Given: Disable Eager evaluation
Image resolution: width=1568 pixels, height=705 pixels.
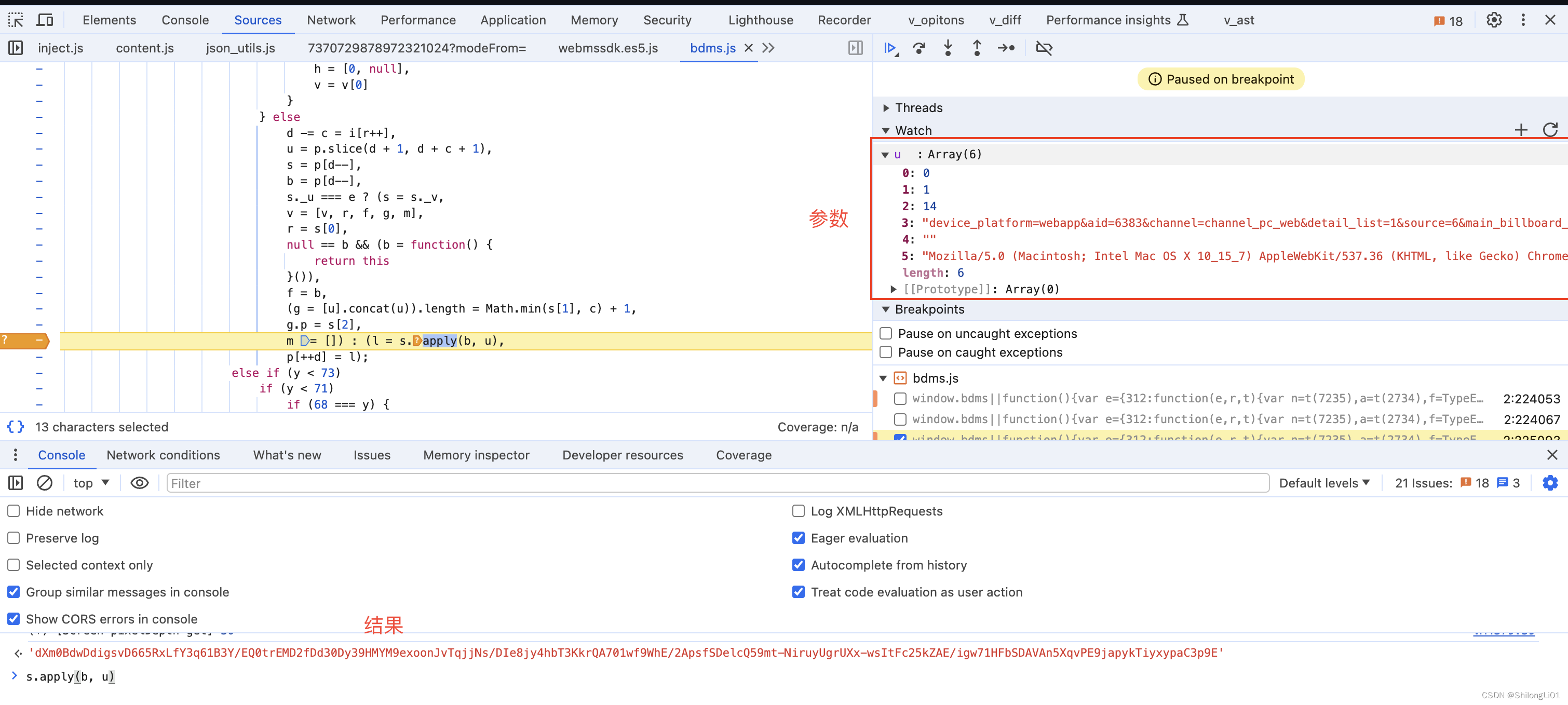Looking at the screenshot, I should pyautogui.click(x=799, y=538).
